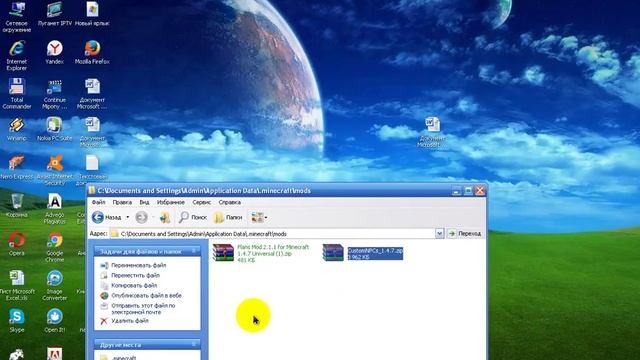Select the Nokia PC Suite icon

point(54,129)
